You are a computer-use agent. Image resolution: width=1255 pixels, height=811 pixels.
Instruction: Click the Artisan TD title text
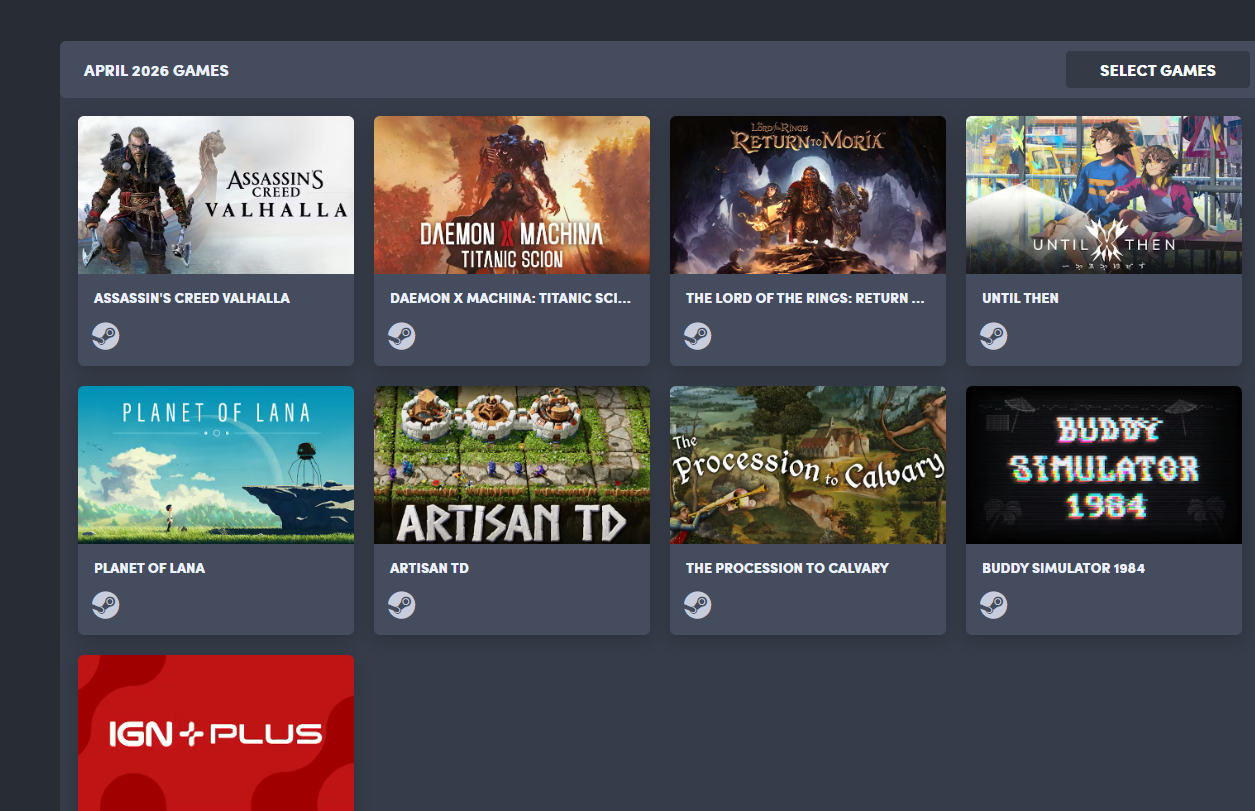click(429, 568)
